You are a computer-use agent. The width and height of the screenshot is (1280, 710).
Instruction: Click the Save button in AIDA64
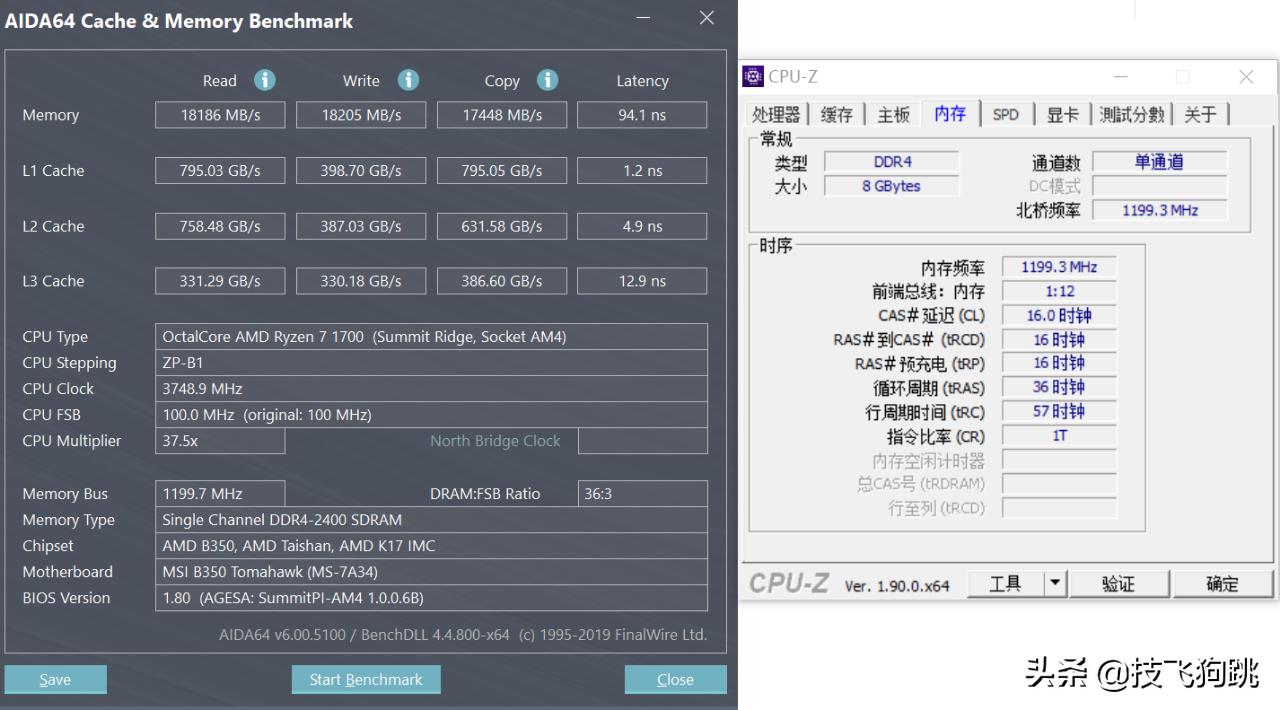55,679
